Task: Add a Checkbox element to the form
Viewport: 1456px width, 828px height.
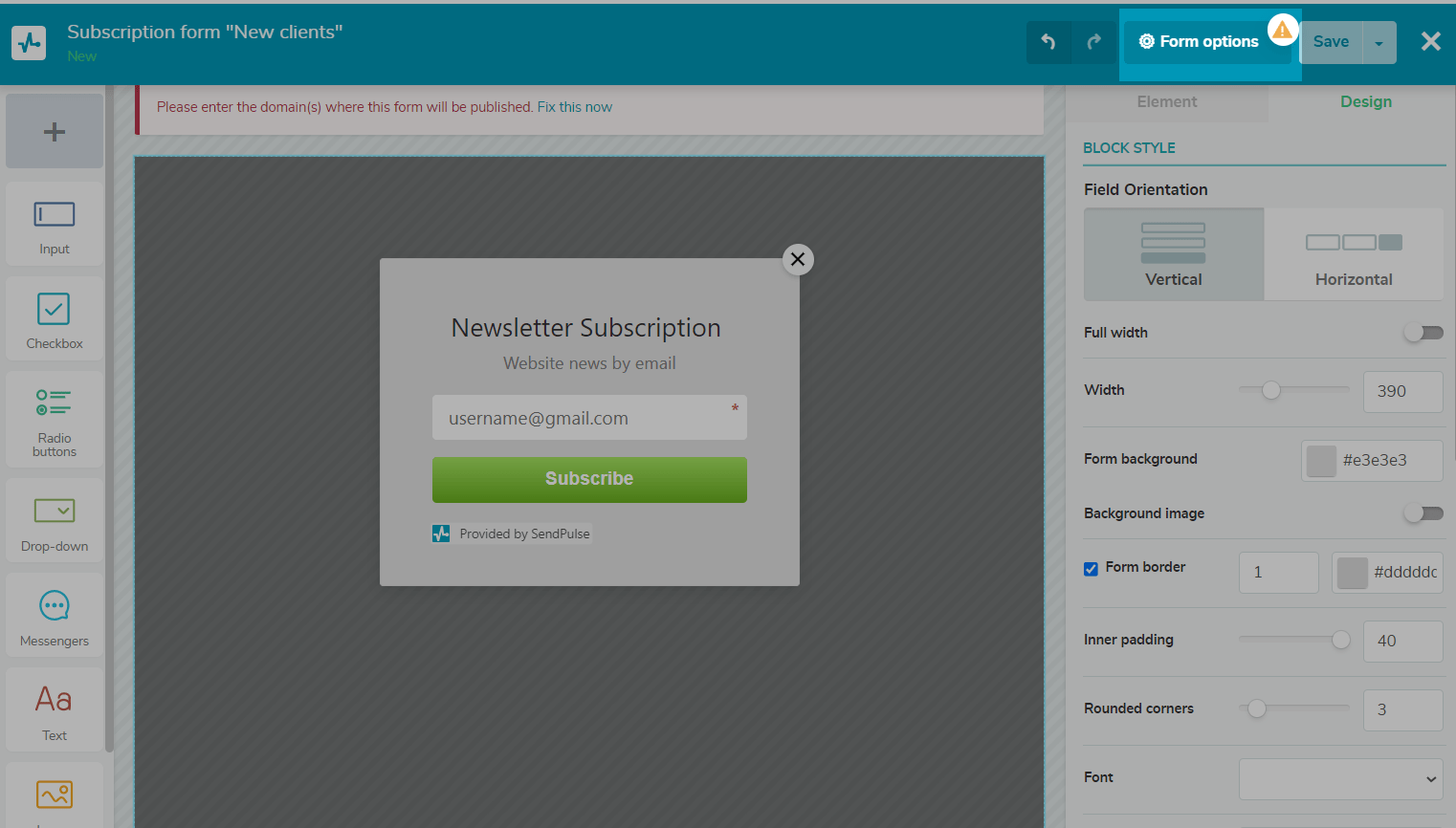Action: click(x=55, y=318)
